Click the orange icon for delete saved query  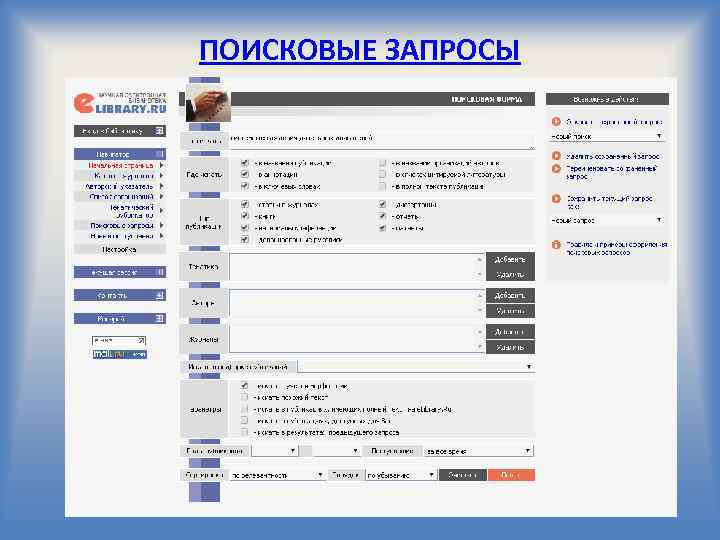(x=556, y=156)
